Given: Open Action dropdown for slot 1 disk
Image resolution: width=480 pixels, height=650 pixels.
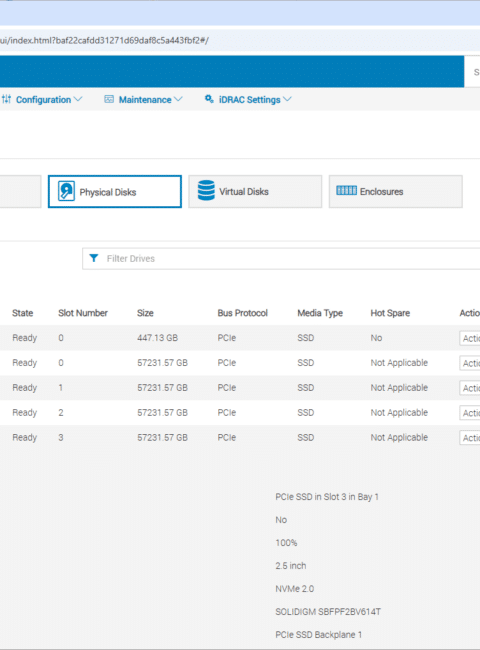Looking at the screenshot, I should 470,388.
